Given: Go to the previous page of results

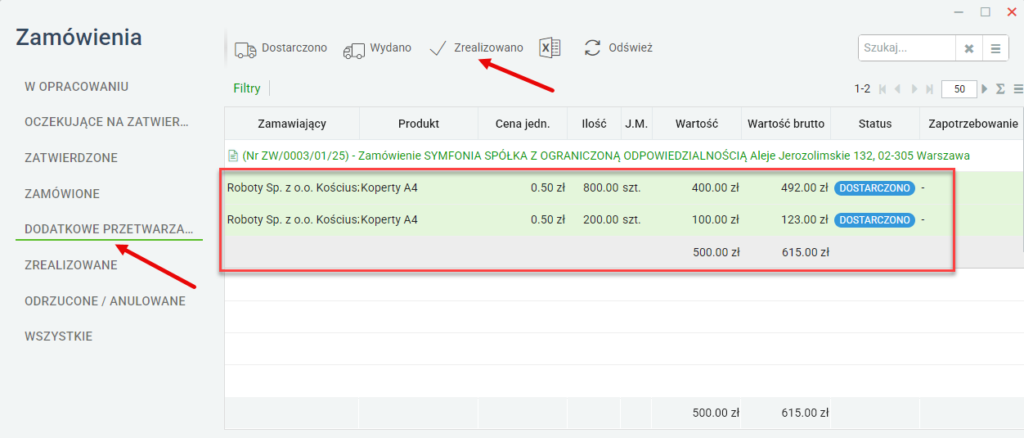Looking at the screenshot, I should coord(899,89).
